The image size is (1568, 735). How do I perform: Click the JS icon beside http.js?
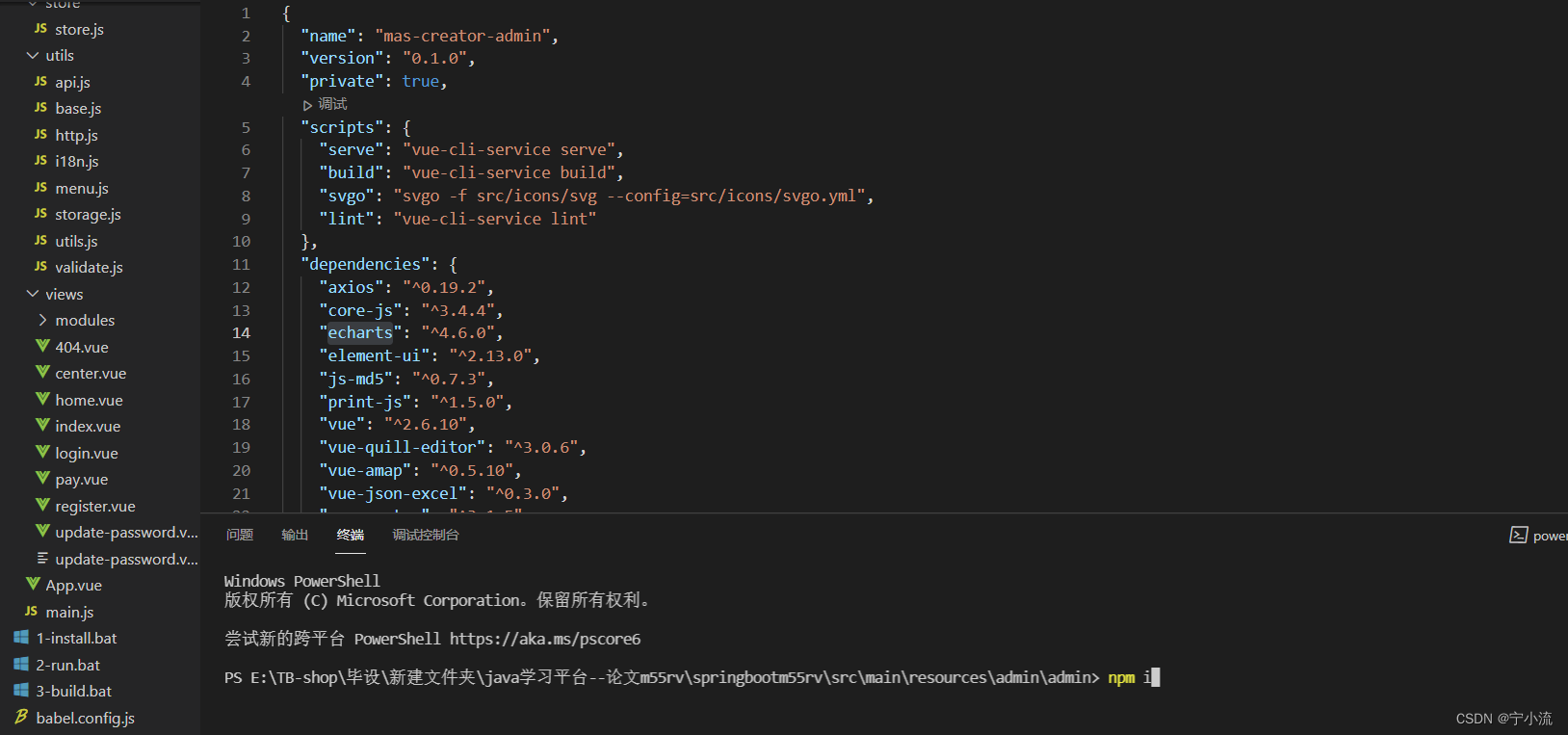click(x=40, y=135)
